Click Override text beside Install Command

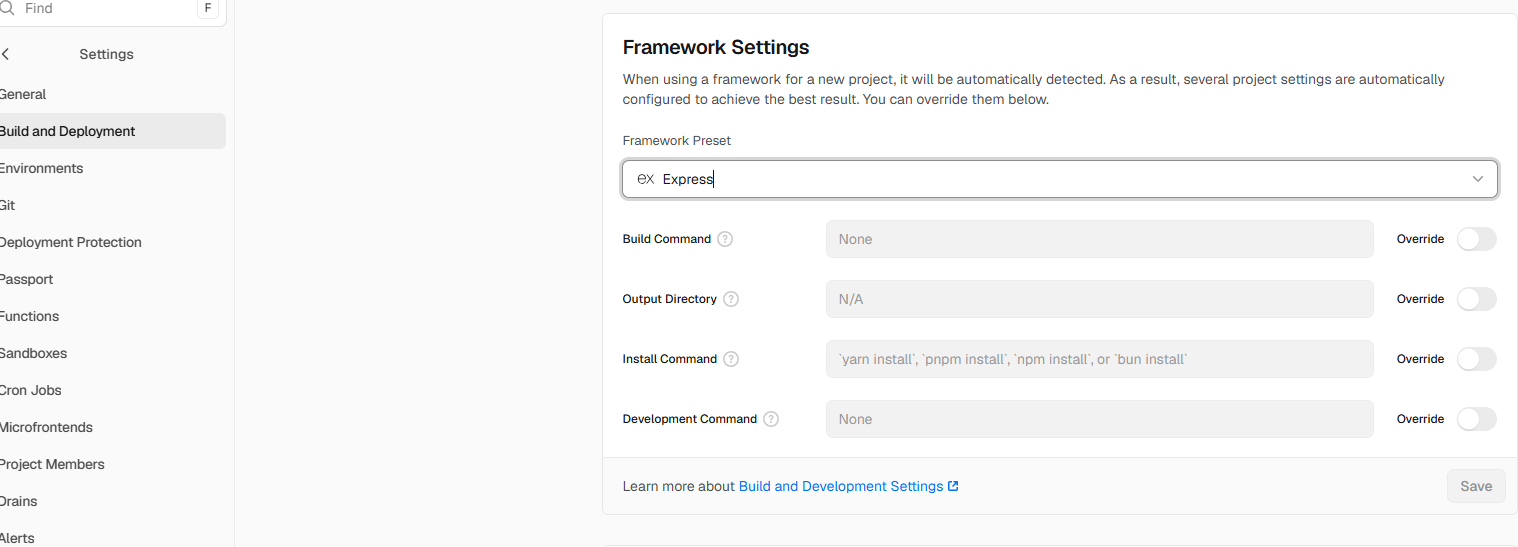(1420, 359)
